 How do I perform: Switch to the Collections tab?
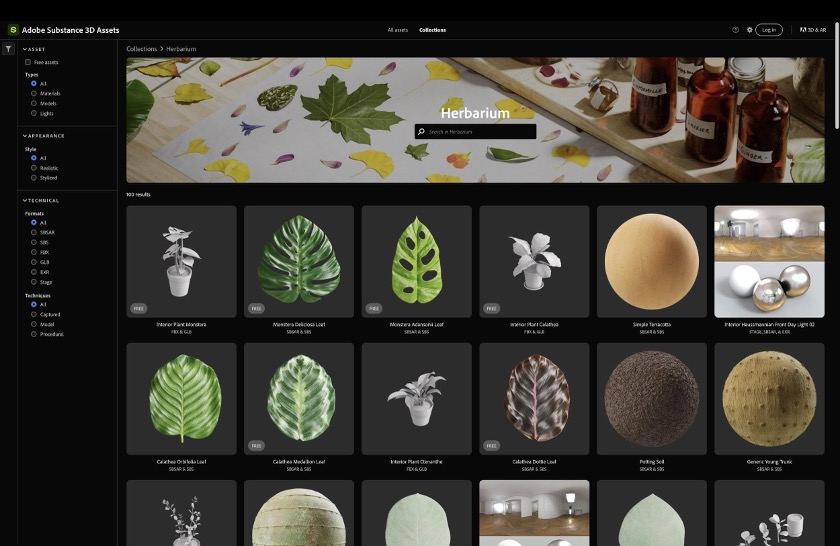point(432,30)
